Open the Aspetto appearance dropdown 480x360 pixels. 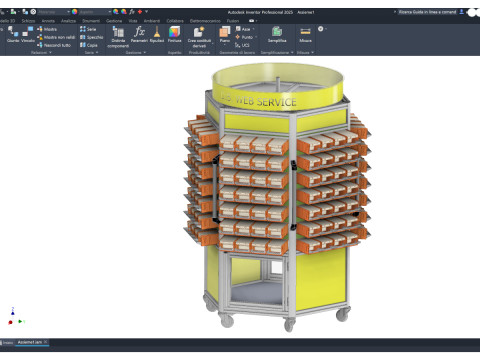(x=95, y=12)
